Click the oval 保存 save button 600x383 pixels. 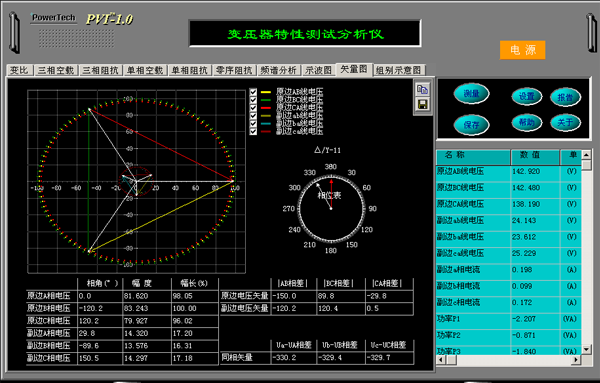point(471,125)
